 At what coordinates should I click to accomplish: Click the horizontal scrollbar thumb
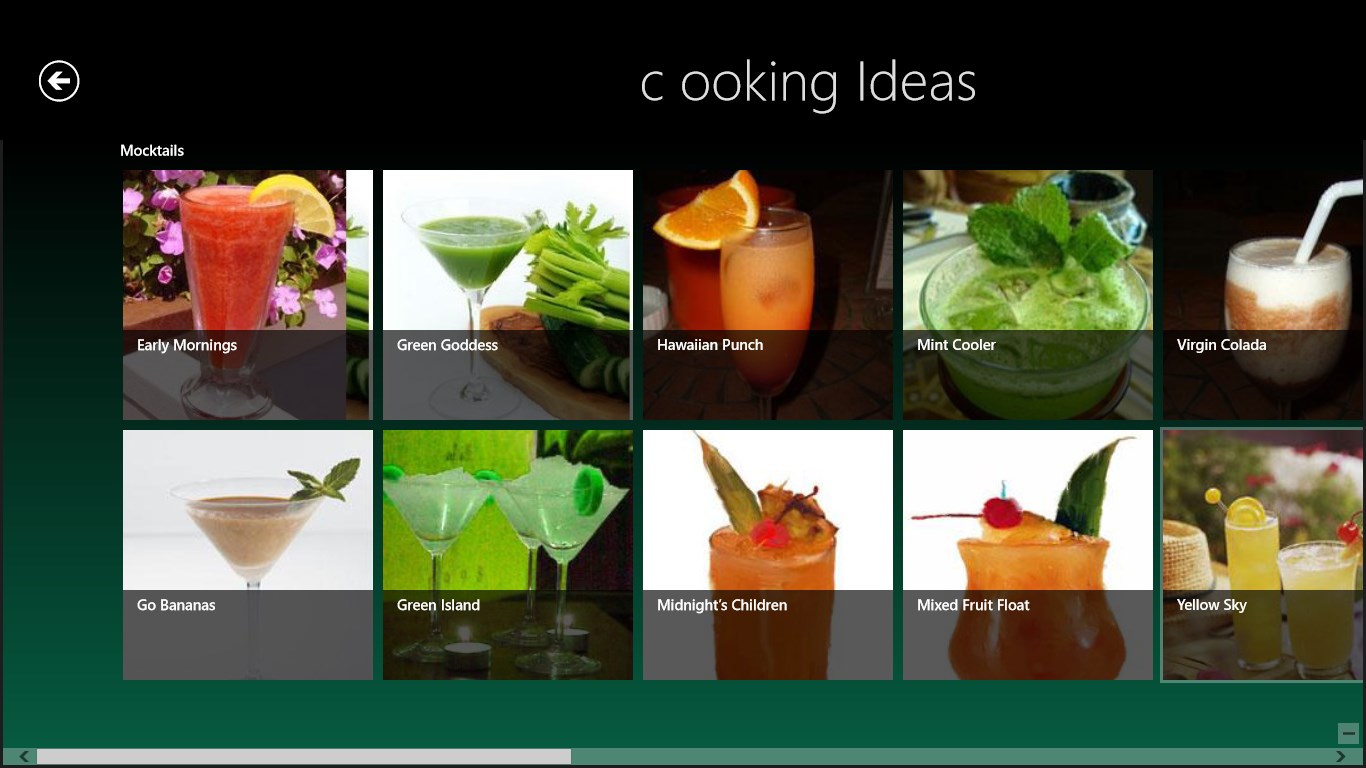coord(304,757)
